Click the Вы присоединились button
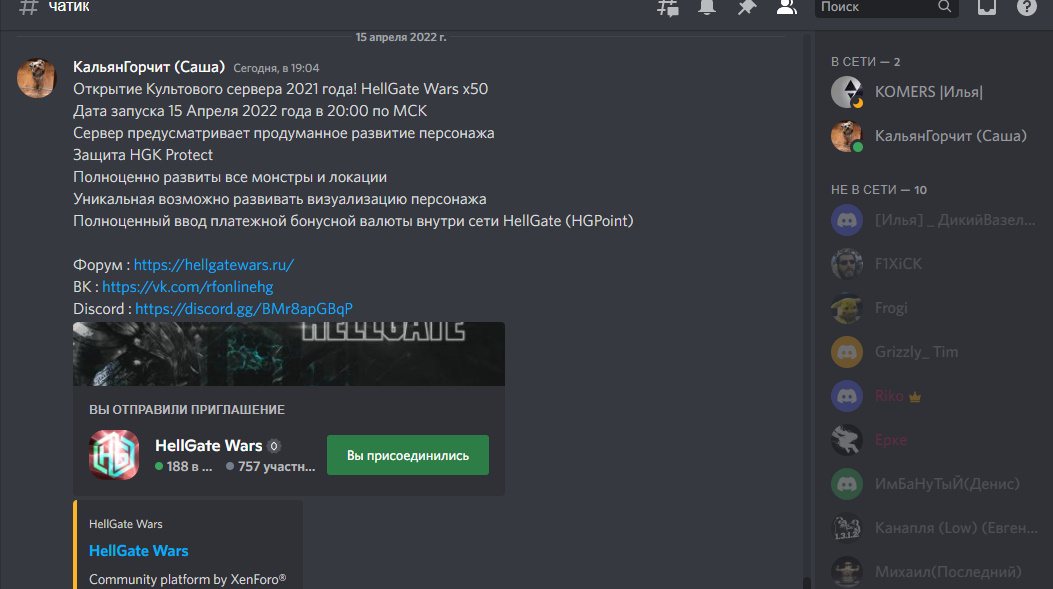Screen dimensions: 1053x589 pos(408,455)
